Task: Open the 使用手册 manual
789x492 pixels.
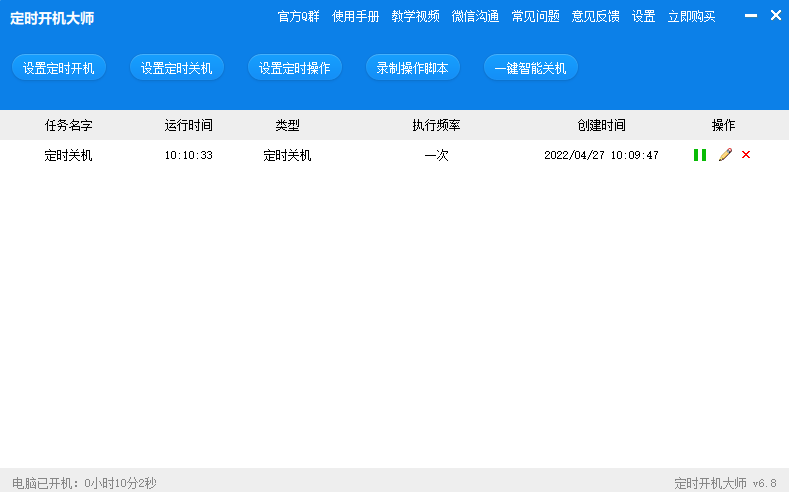Action: click(x=356, y=16)
